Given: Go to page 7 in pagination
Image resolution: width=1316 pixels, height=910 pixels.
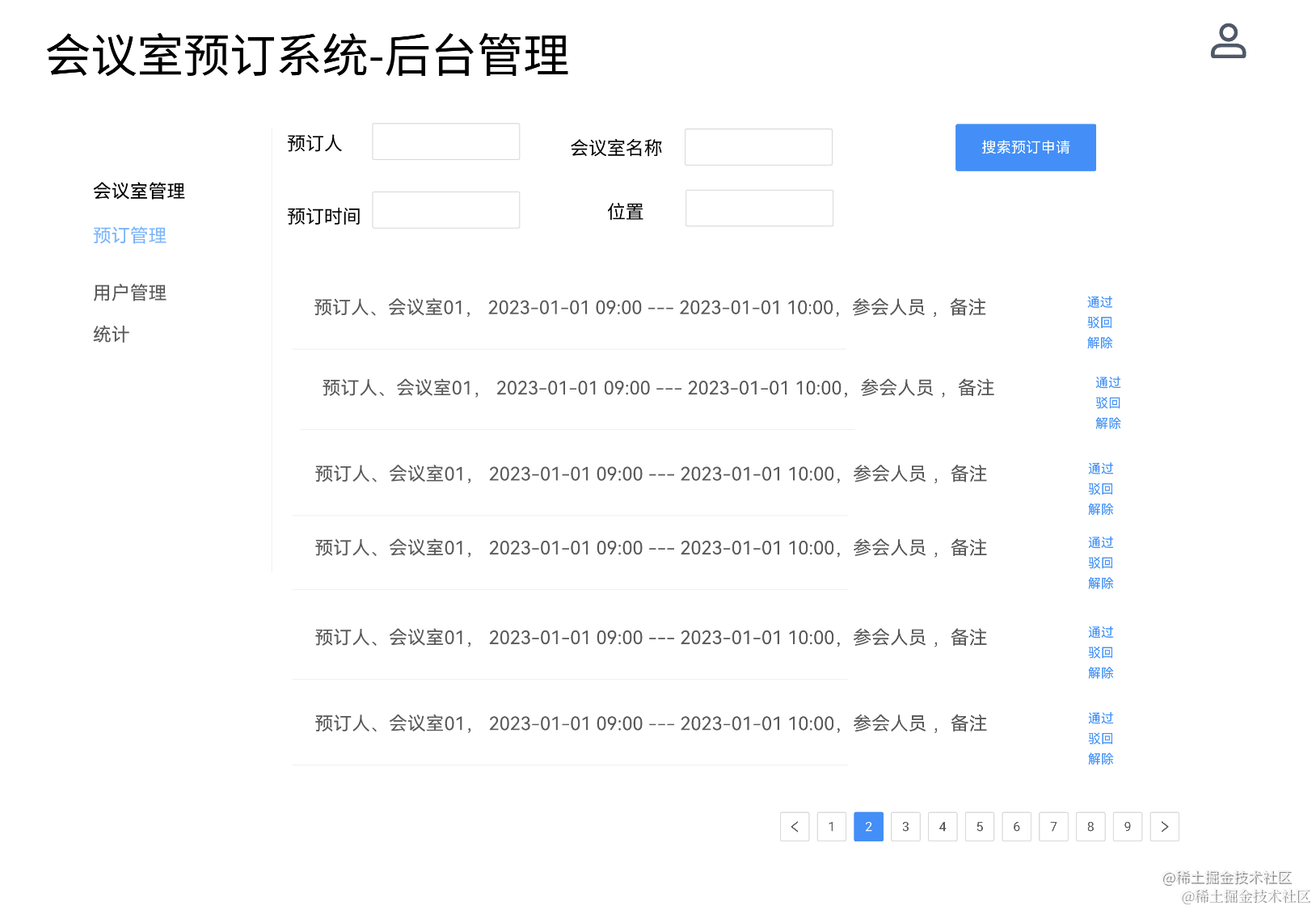Looking at the screenshot, I should 1053,827.
